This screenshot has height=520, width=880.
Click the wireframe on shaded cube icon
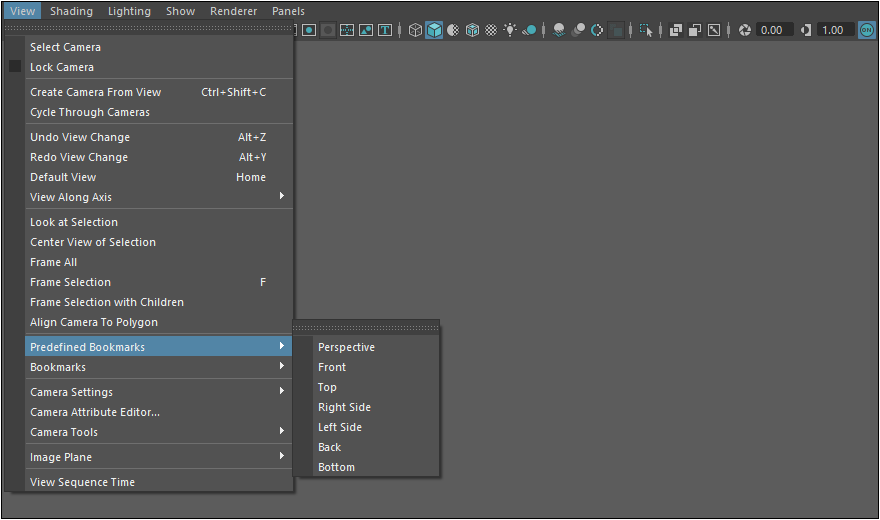(x=472, y=30)
